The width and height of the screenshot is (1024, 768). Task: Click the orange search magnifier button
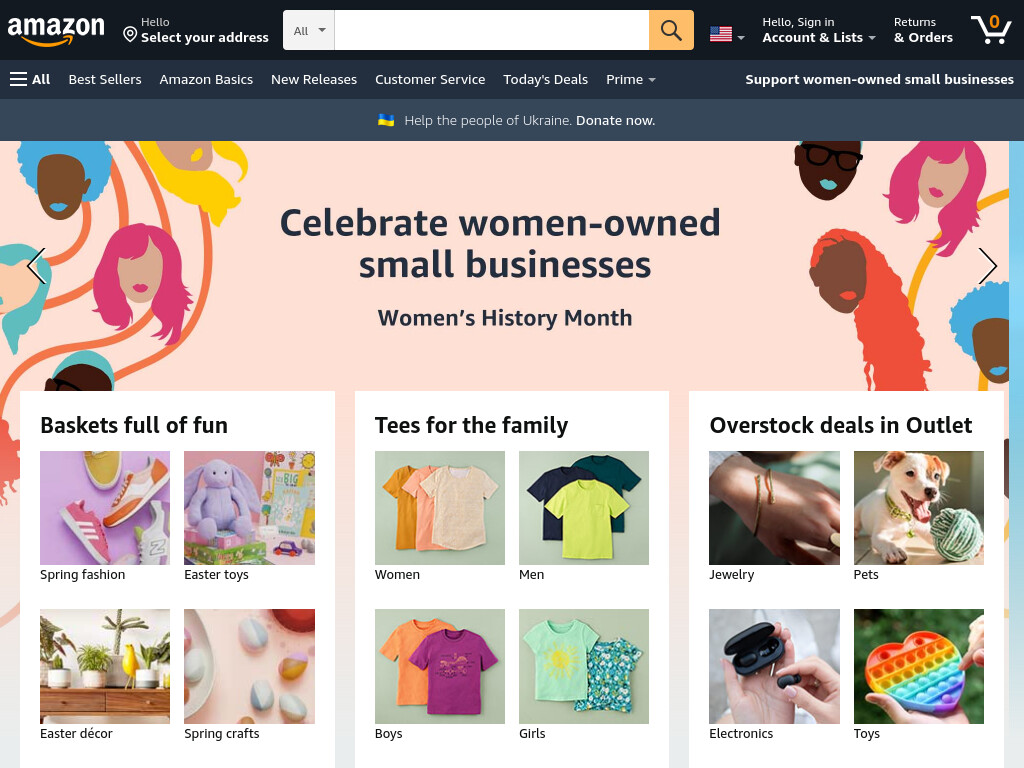pos(671,30)
